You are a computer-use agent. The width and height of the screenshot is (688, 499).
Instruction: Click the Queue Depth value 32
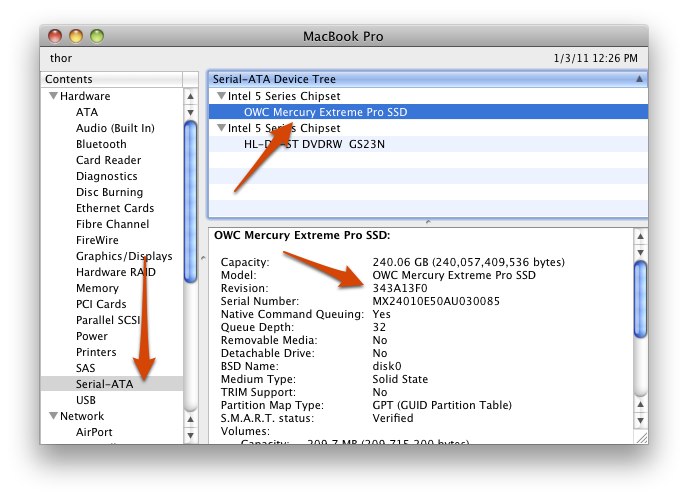point(379,327)
